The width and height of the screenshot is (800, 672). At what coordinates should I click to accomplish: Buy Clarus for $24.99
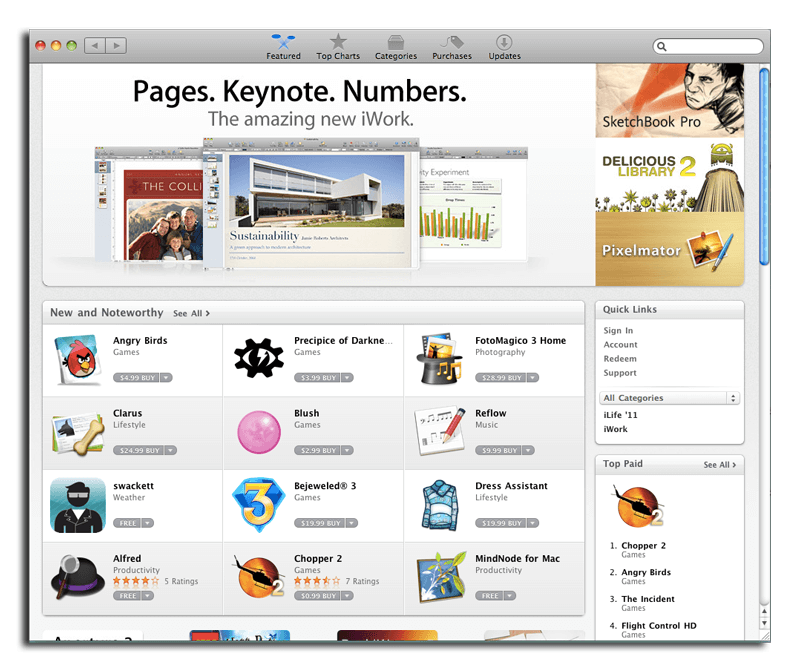(x=138, y=451)
